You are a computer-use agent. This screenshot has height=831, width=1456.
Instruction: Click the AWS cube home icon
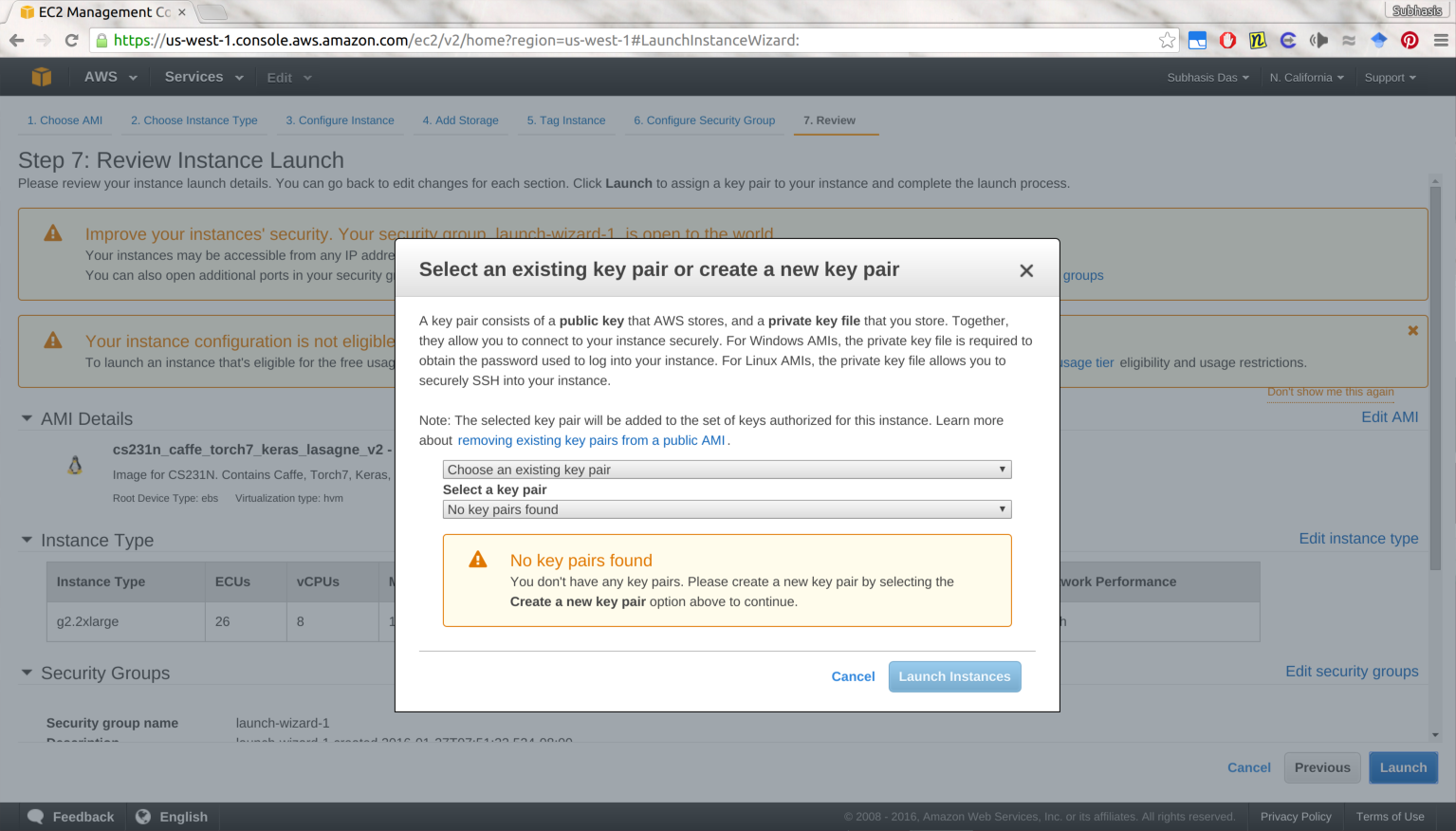pos(41,77)
